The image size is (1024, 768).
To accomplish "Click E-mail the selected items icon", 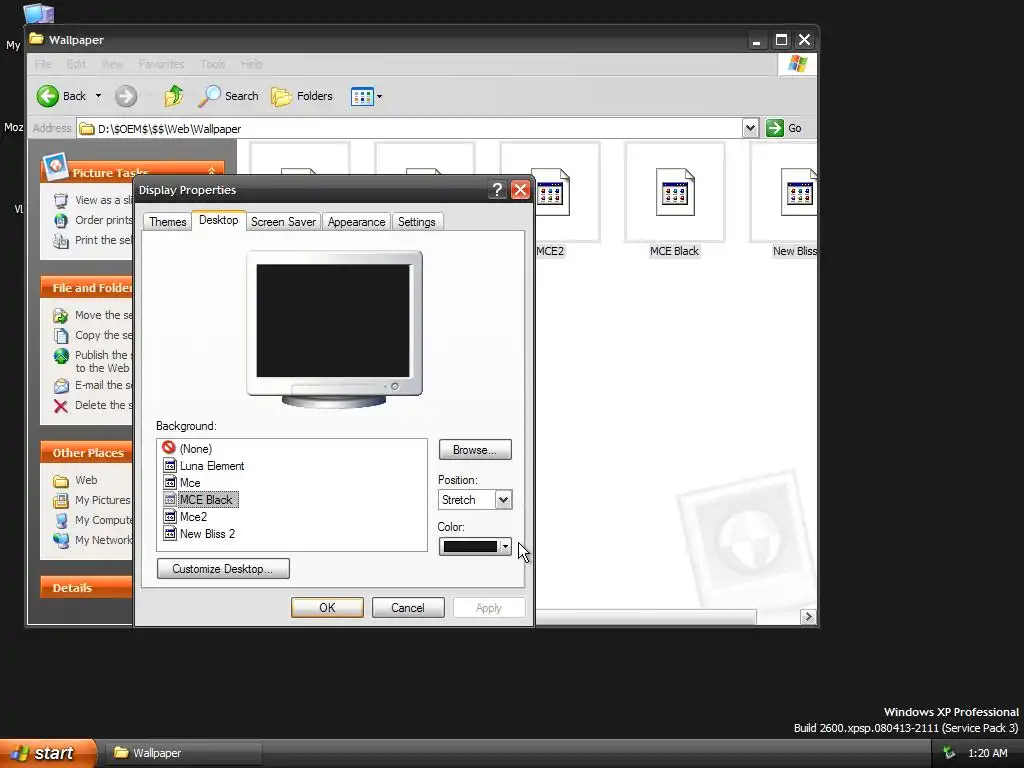I will (61, 386).
